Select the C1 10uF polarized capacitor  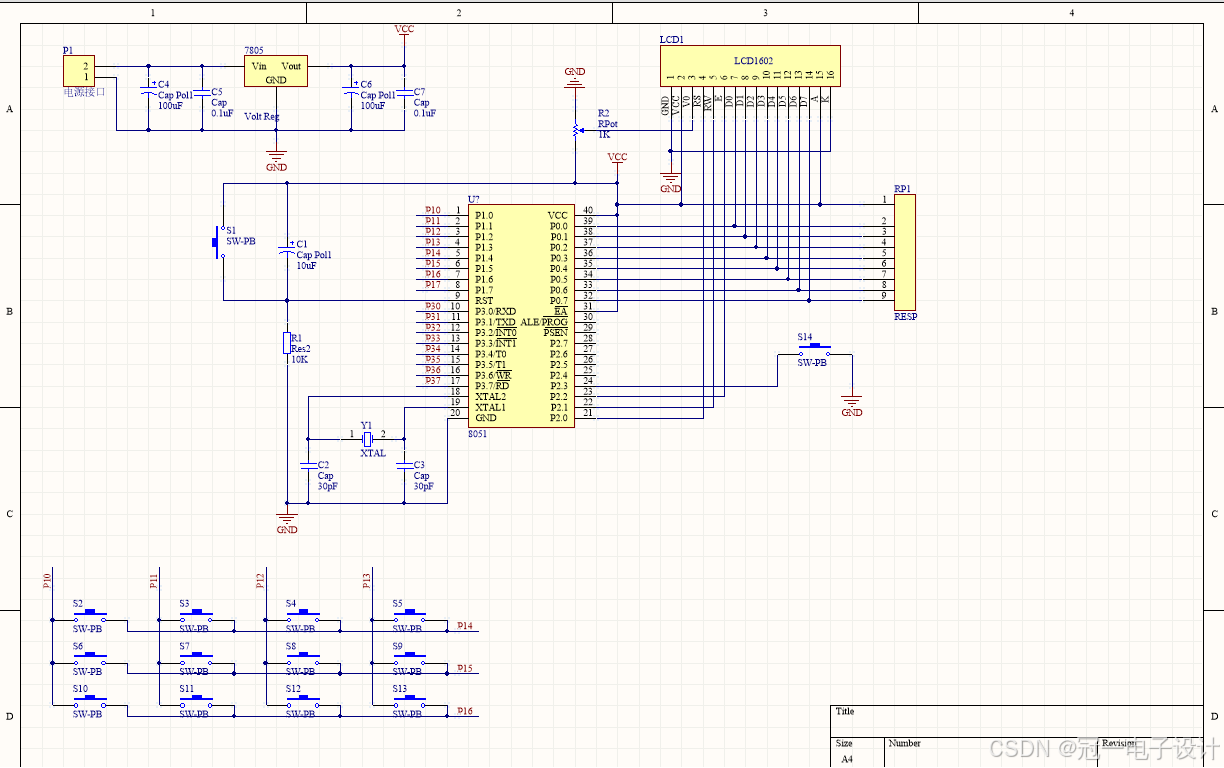pos(287,248)
